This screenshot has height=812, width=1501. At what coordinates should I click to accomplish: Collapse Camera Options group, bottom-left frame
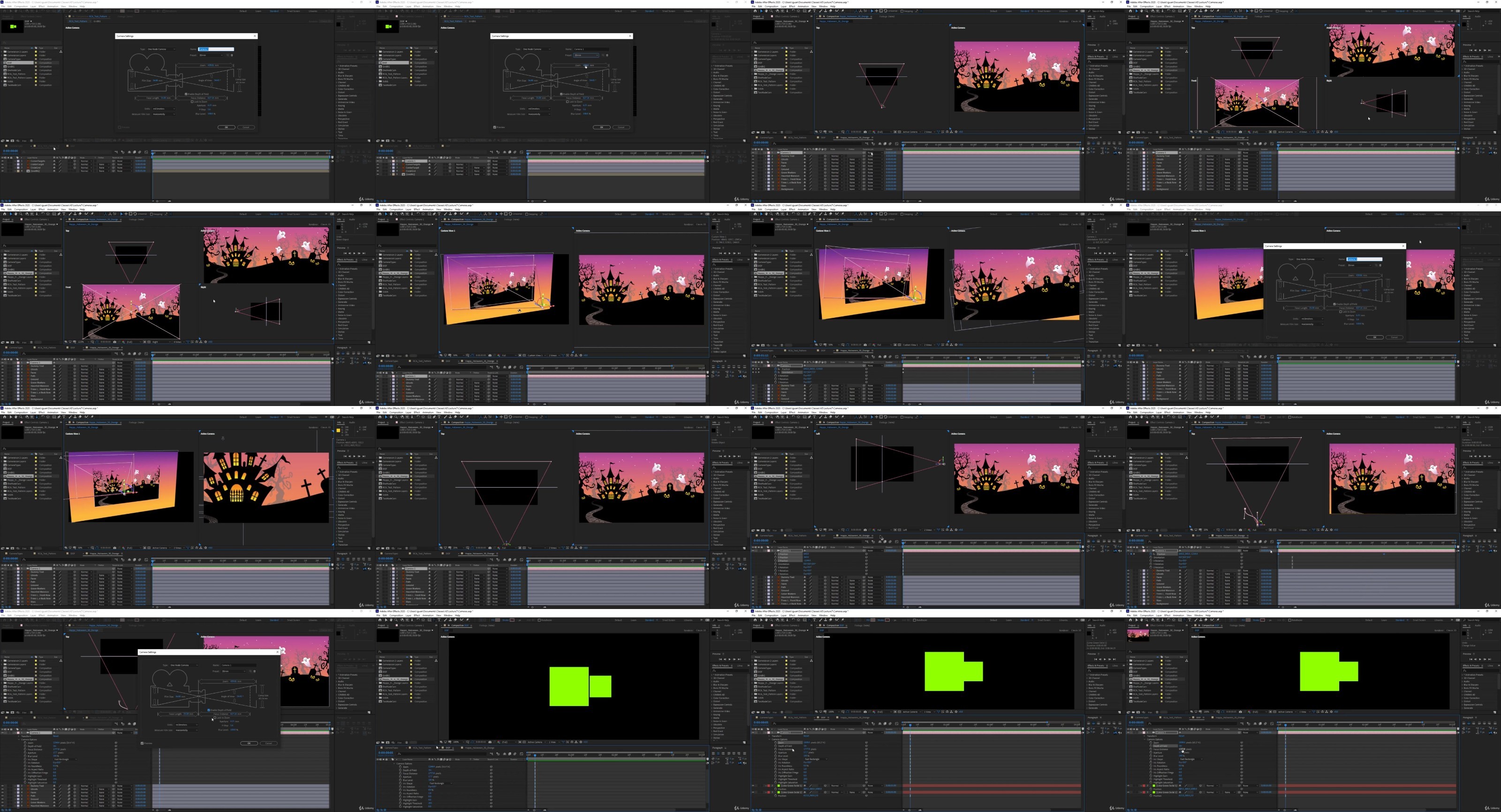point(19,740)
